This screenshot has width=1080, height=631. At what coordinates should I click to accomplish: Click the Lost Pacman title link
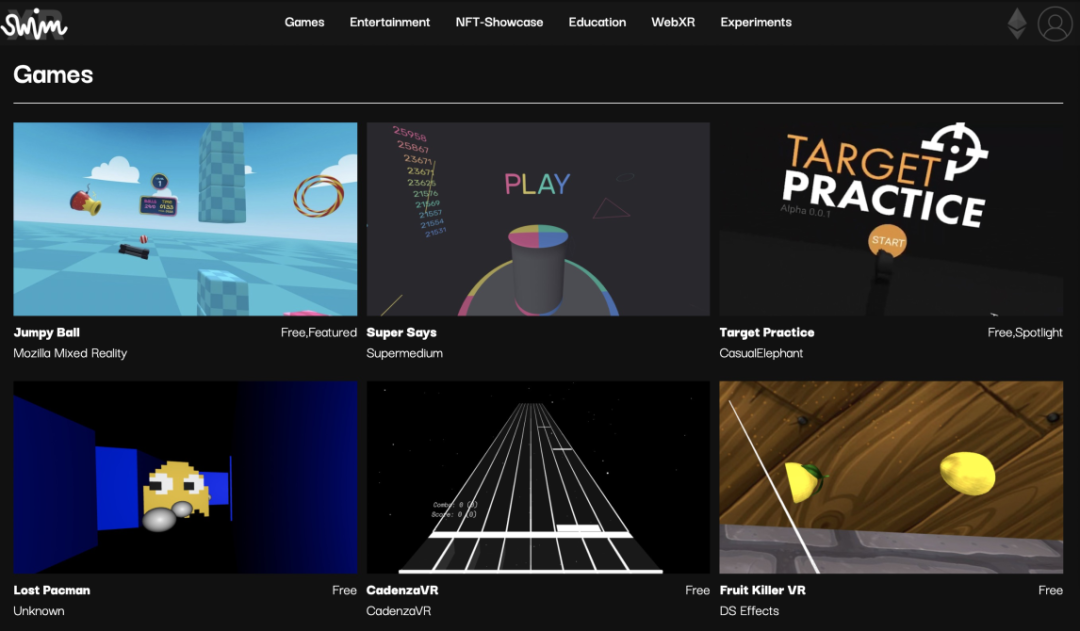click(52, 590)
